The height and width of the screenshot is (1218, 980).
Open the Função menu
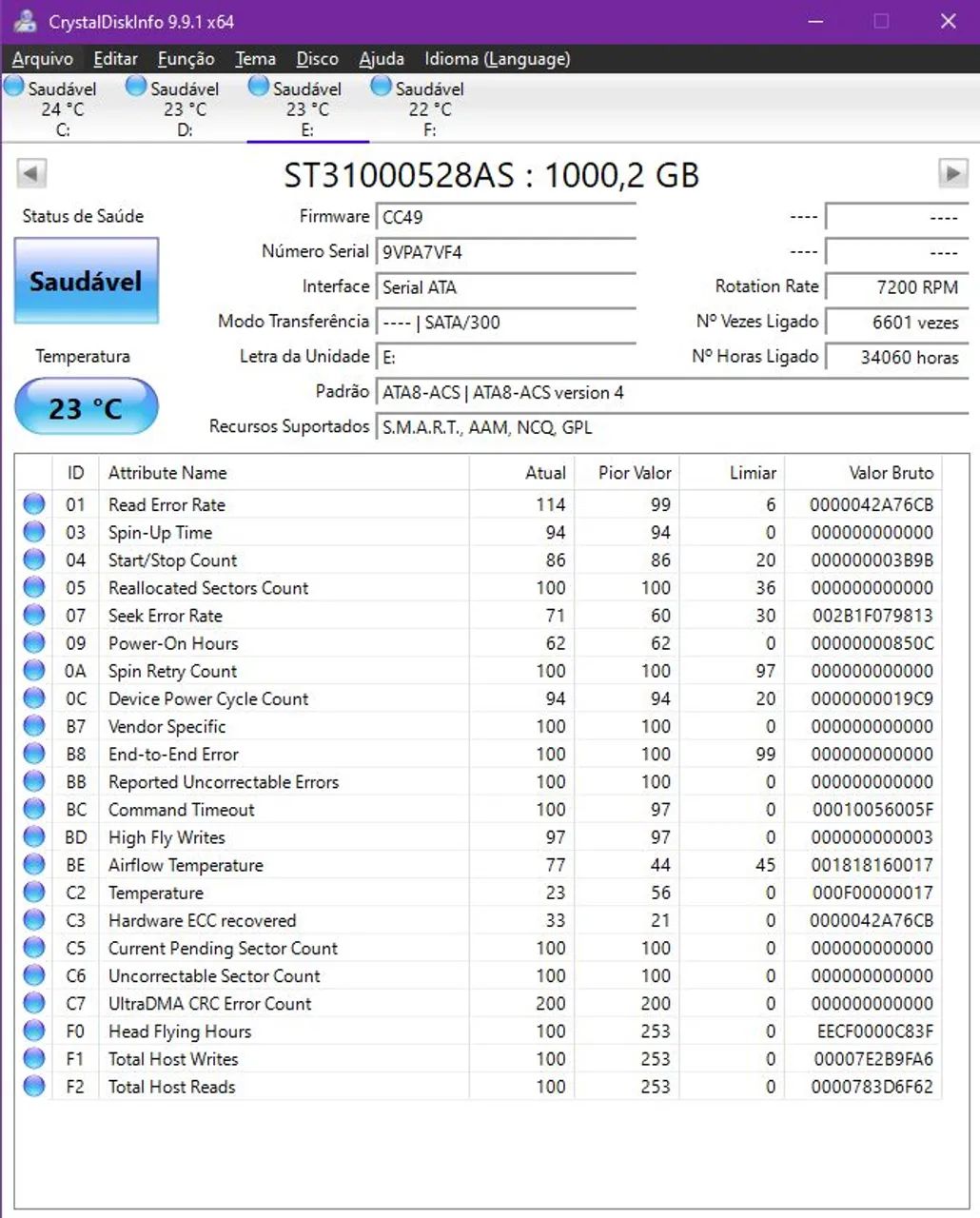point(186,59)
